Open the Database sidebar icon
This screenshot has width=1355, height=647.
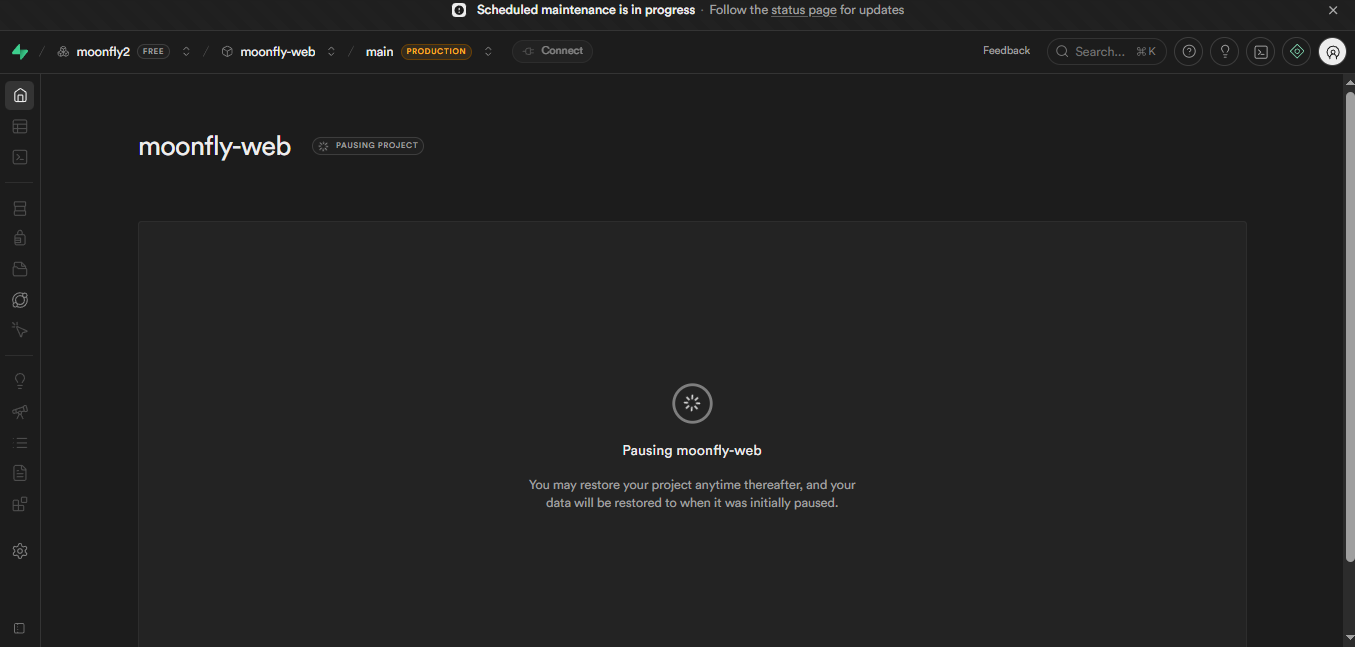click(x=20, y=209)
